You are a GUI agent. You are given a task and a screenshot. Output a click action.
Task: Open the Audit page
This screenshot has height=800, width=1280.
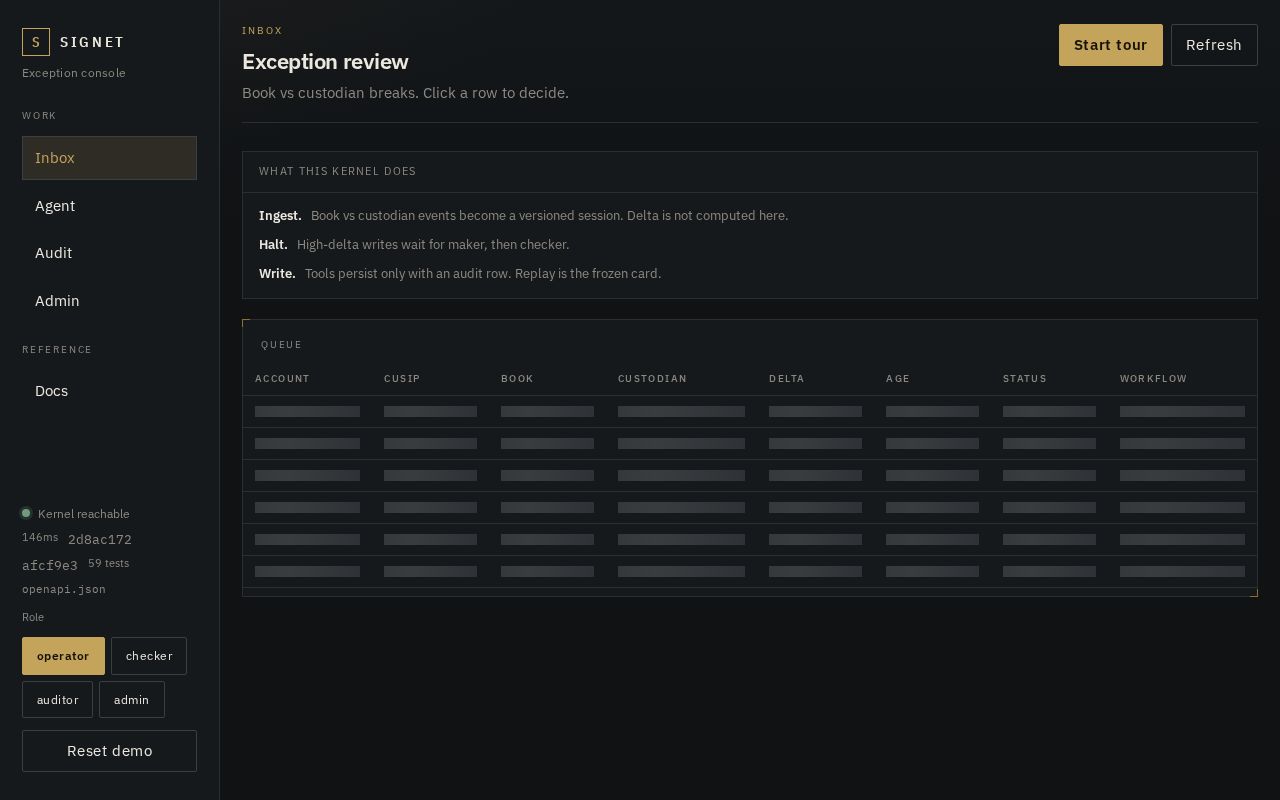[109, 253]
